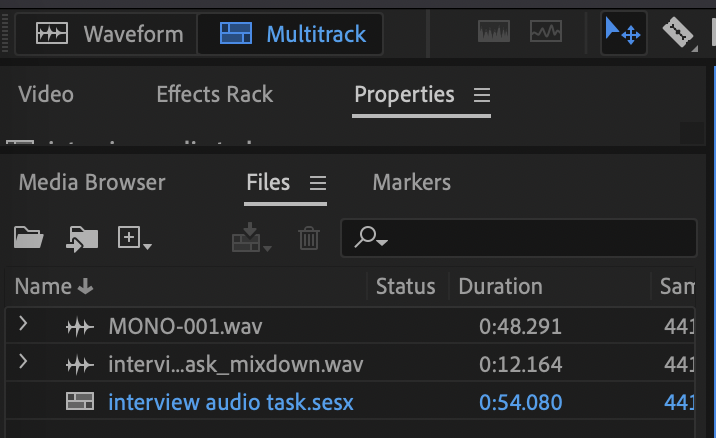Switch to Waveform editor view
This screenshot has width=716, height=438.
[x=109, y=34]
